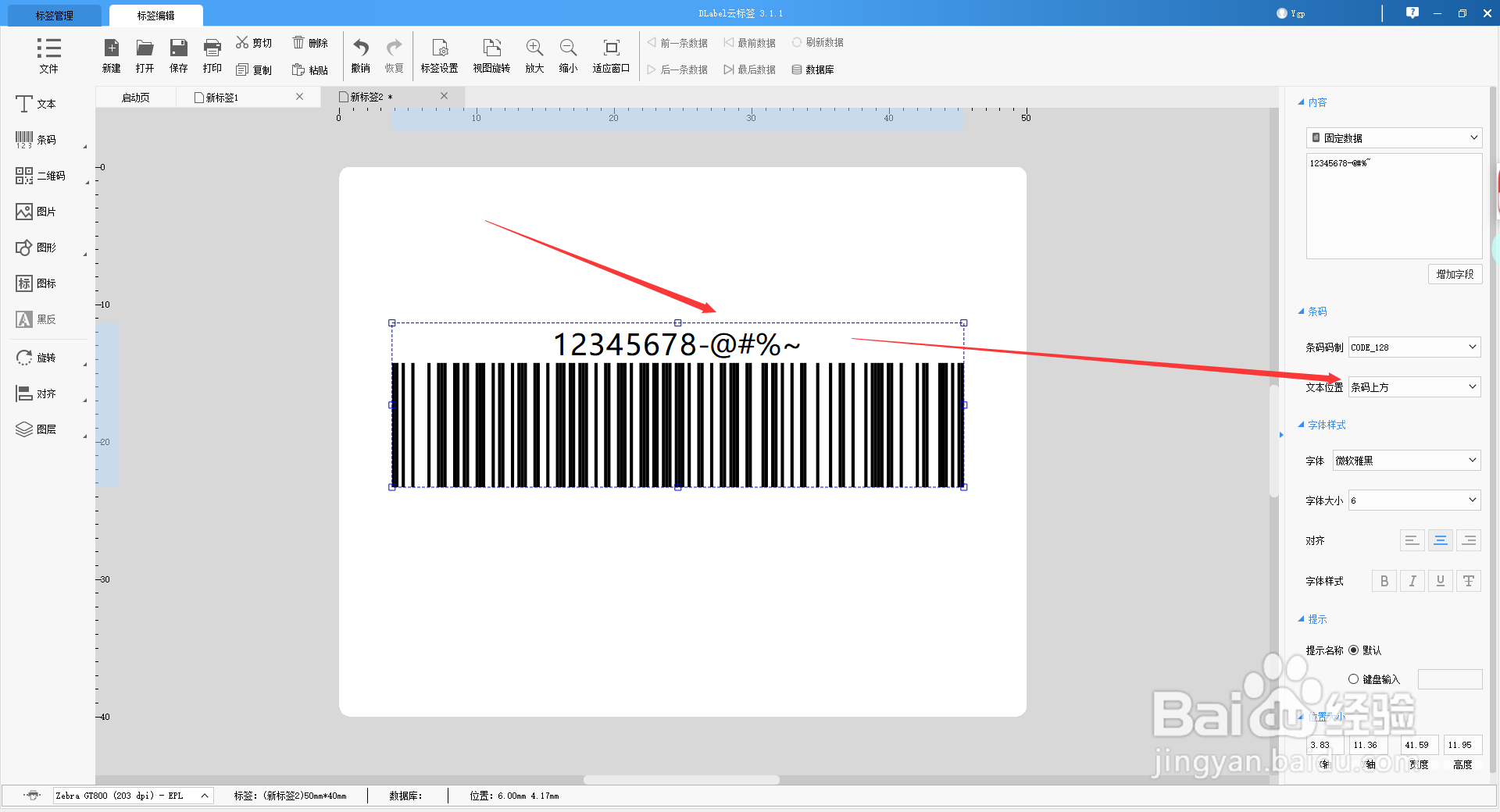Open the 图标 icon library tool
This screenshot has width=1500, height=812.
coord(36,283)
